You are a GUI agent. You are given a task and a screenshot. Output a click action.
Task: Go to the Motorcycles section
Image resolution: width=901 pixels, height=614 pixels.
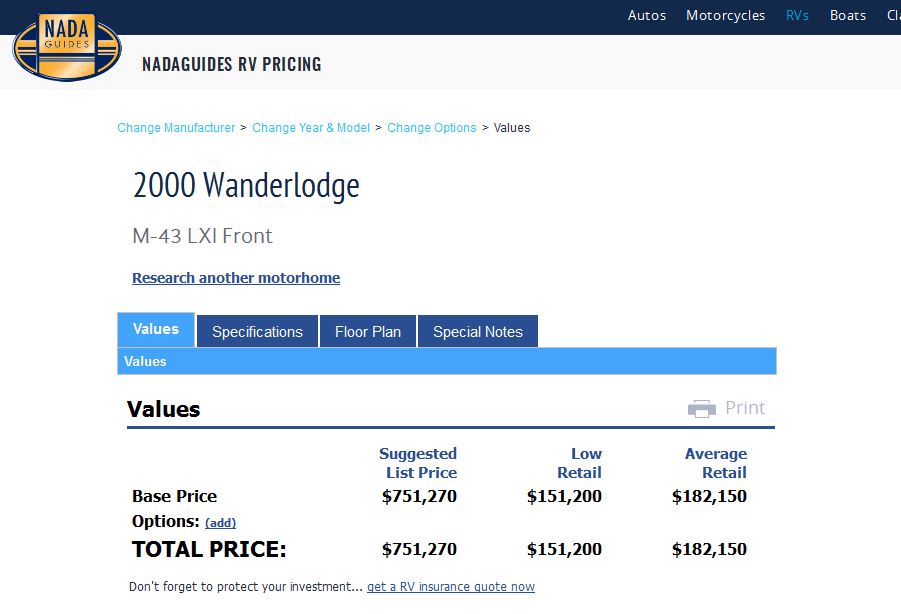pos(725,15)
